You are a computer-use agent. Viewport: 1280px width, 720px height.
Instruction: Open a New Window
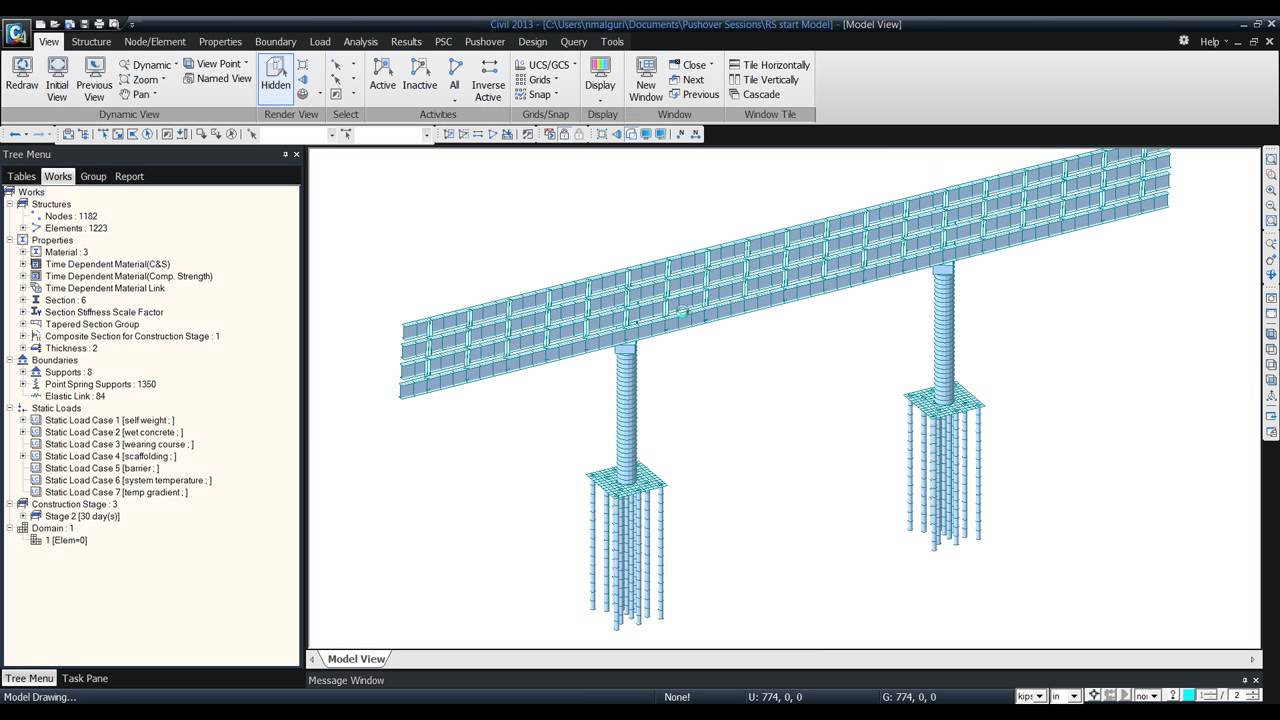pos(646,79)
